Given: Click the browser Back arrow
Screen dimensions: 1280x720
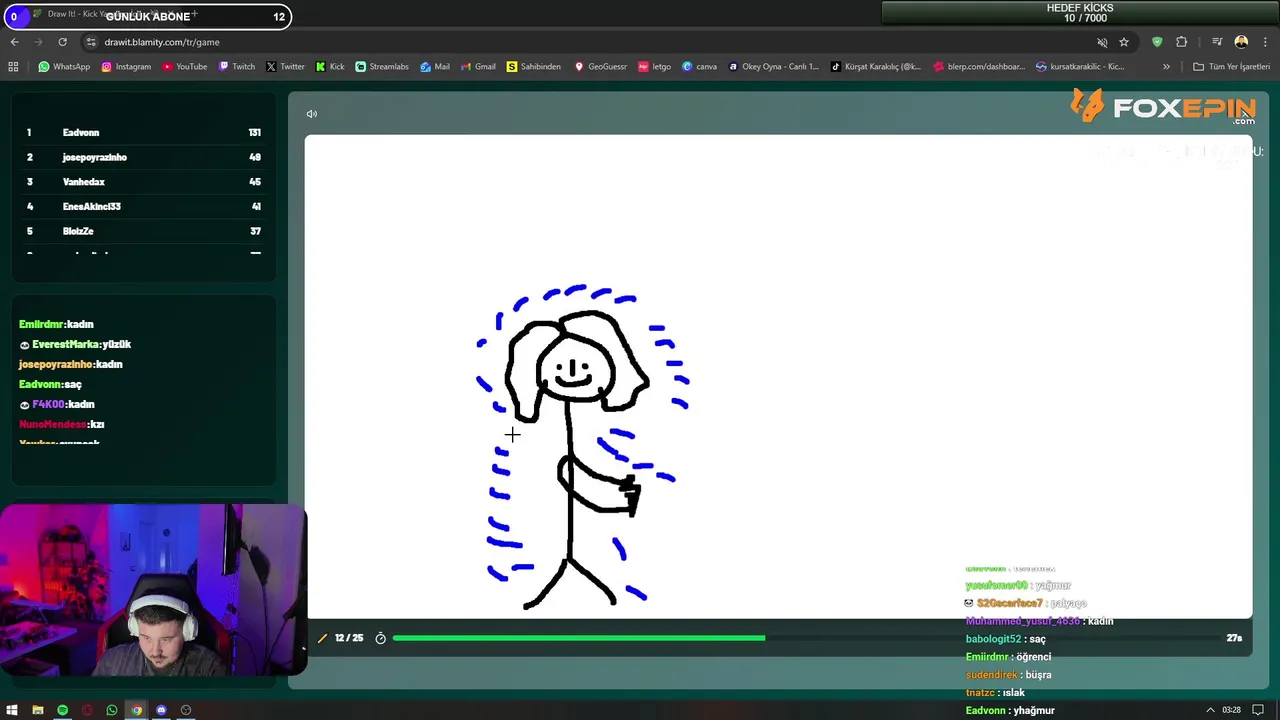Looking at the screenshot, I should pyautogui.click(x=14, y=42).
